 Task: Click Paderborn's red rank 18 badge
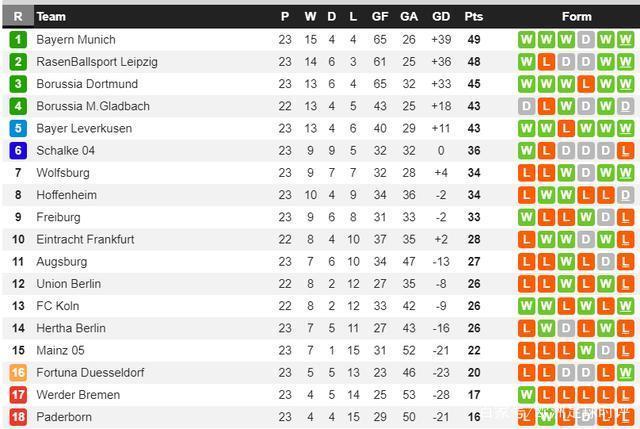click(18, 417)
